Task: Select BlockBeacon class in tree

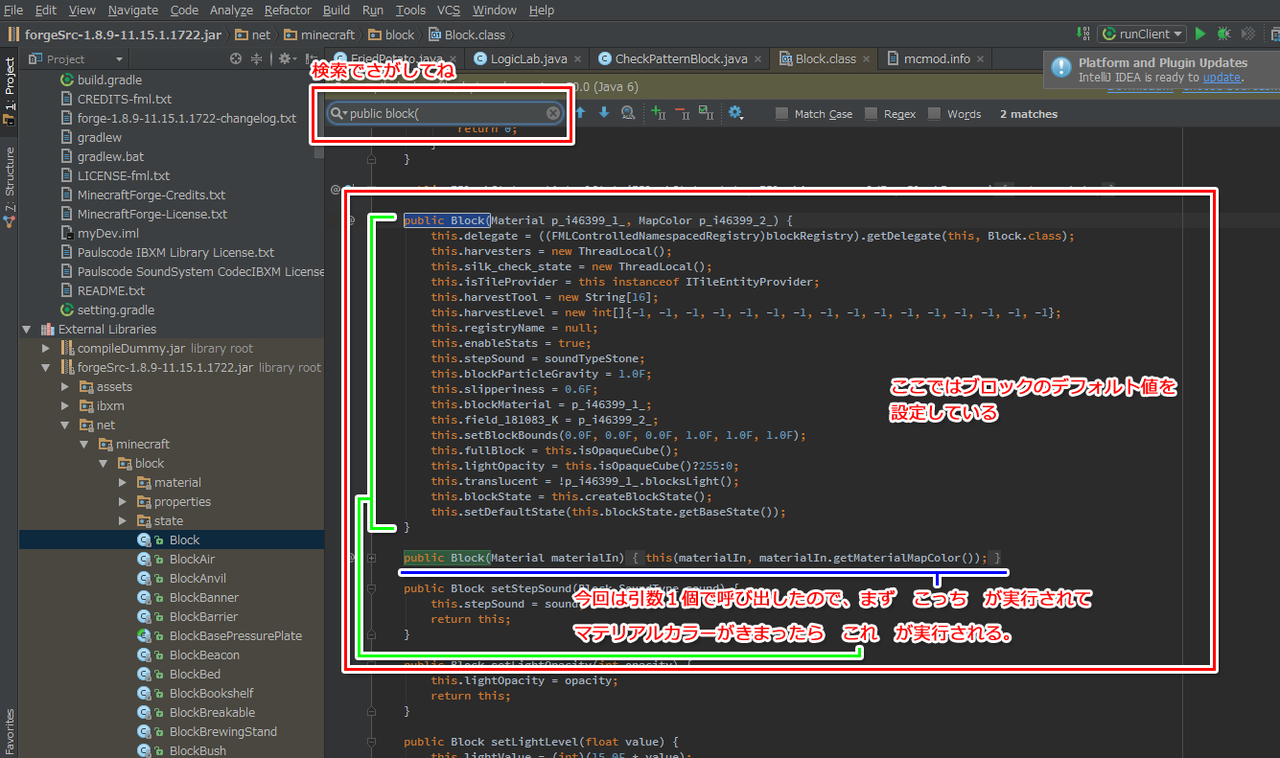Action: coord(203,655)
